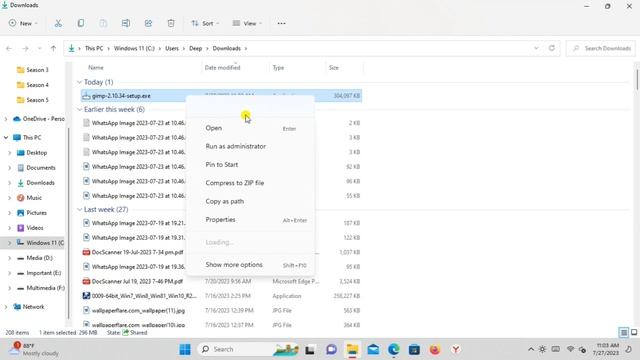
Task: Open the red Y app on taskbar
Action: pyautogui.click(x=456, y=349)
